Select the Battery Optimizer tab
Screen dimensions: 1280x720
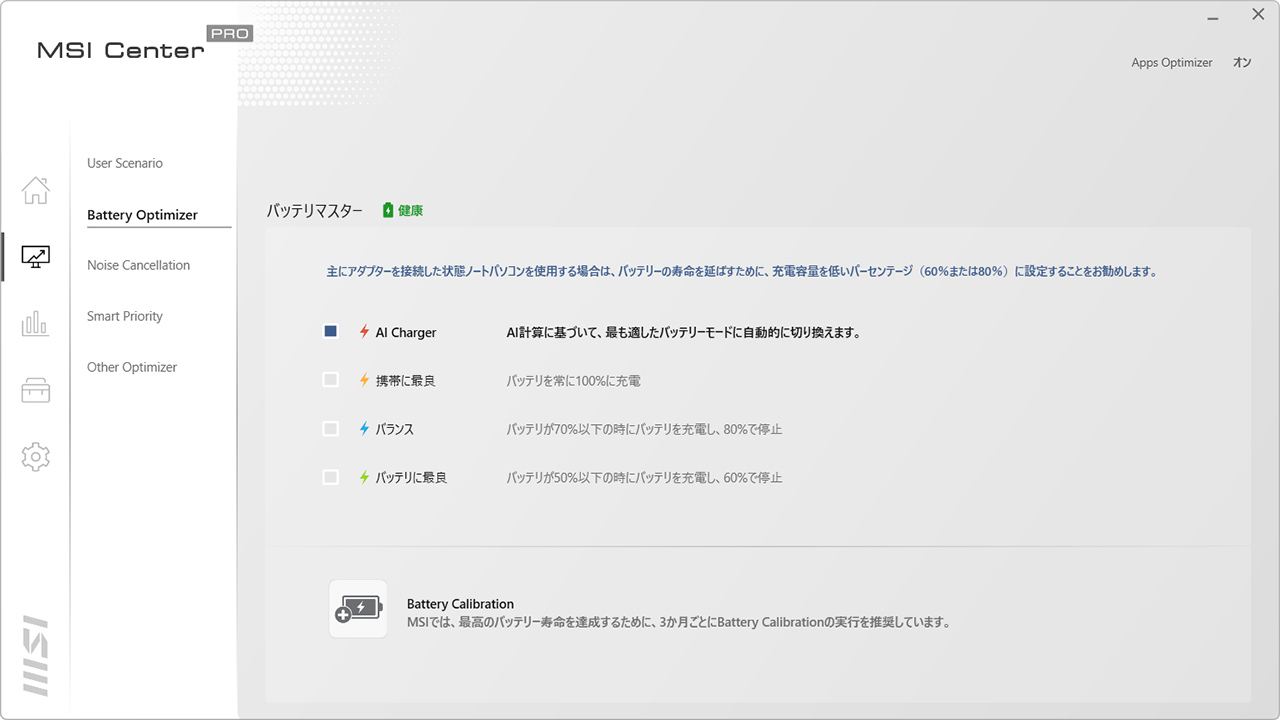tap(143, 215)
